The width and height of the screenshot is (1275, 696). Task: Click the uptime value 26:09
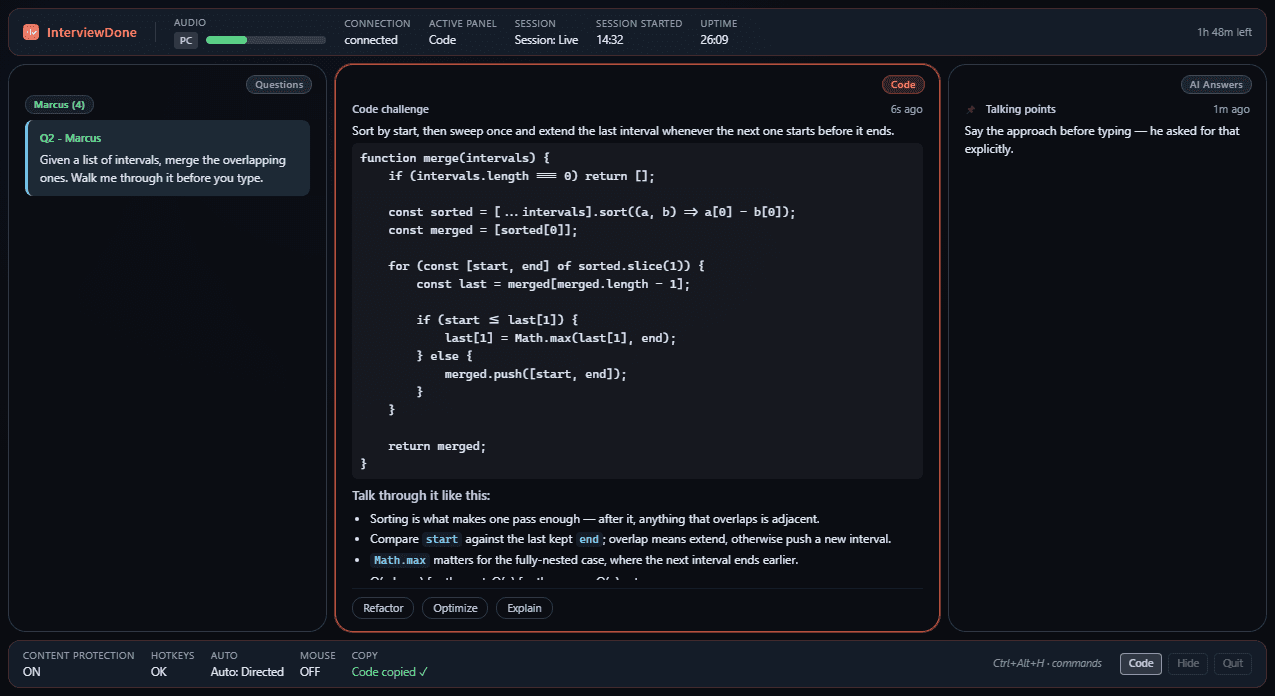point(714,40)
